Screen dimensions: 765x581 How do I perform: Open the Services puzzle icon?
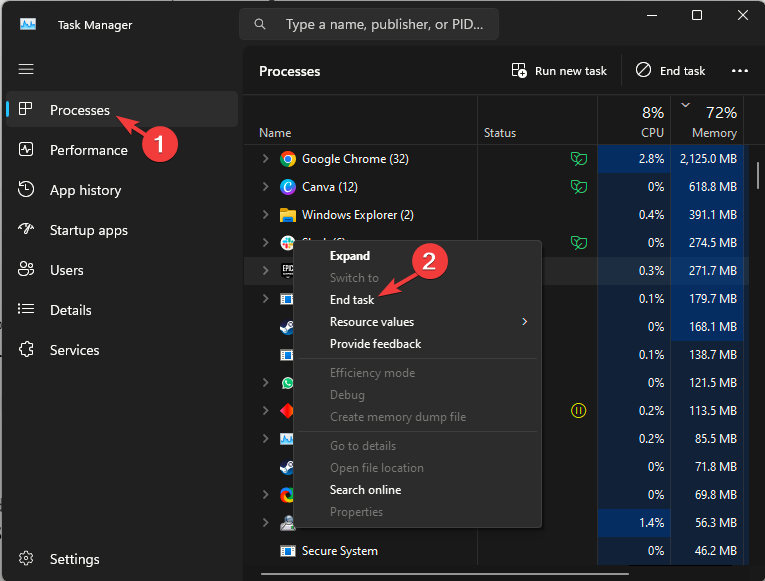[x=27, y=350]
